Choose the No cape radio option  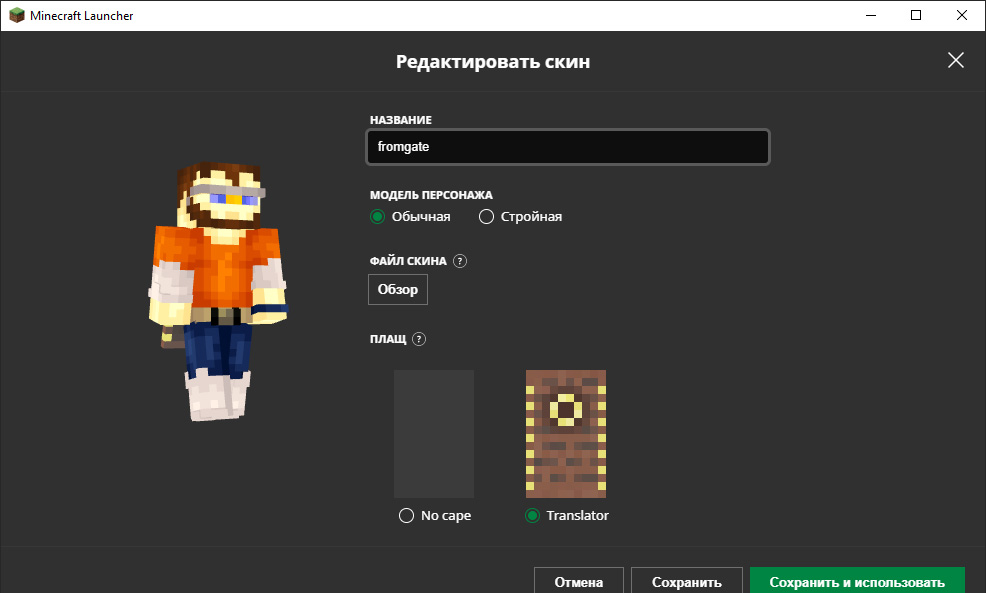tap(406, 516)
